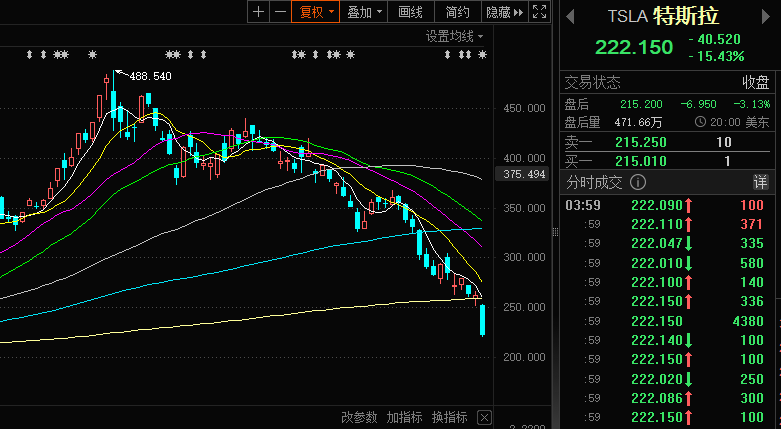781x429 pixels.
Task: Click the 卖一 ask price 215.250
Action: pos(641,143)
